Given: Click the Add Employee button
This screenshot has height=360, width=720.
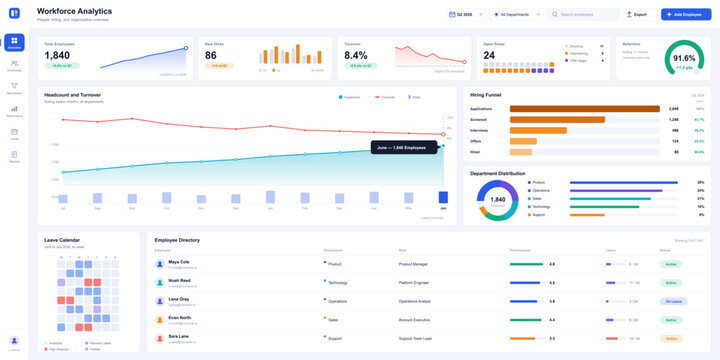Looking at the screenshot, I should point(686,15).
